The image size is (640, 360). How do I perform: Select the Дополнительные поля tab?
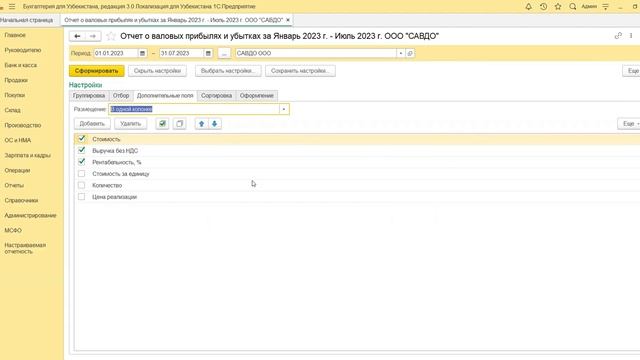(x=165, y=96)
